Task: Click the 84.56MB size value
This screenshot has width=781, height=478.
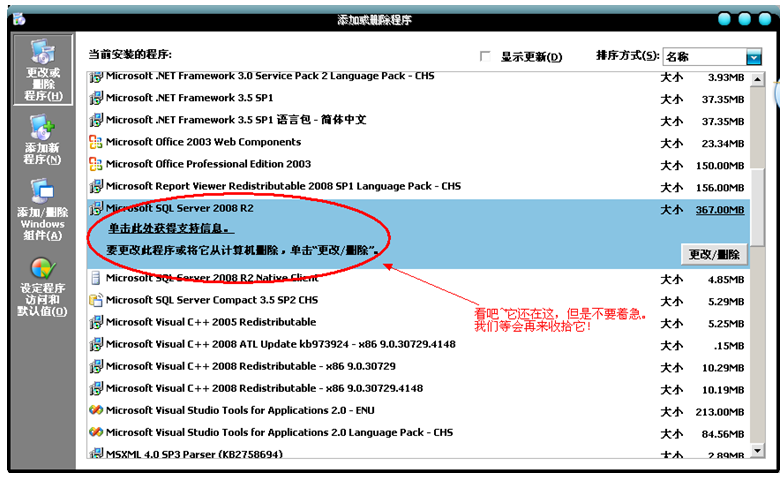Action: pos(723,434)
